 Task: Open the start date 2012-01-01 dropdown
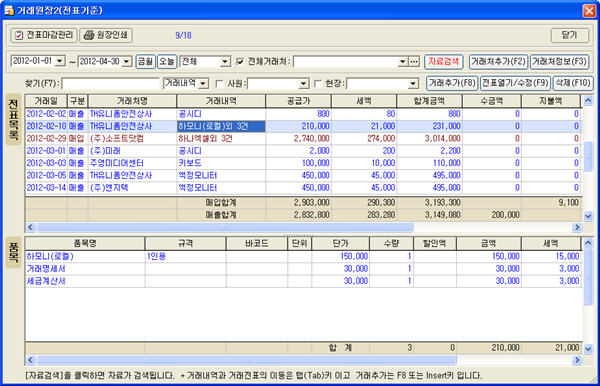click(60, 61)
